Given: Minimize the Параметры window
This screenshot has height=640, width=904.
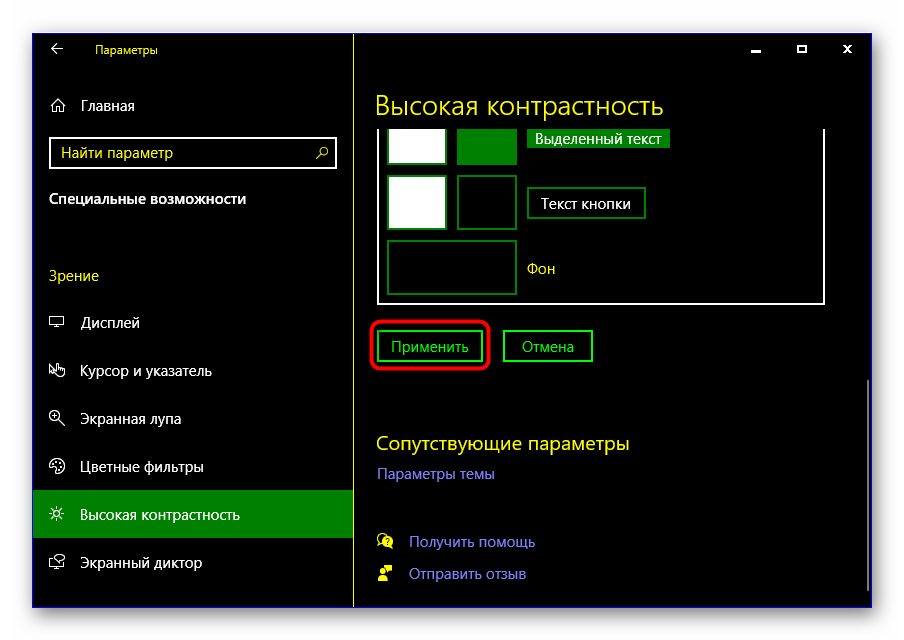Looking at the screenshot, I should pos(756,50).
